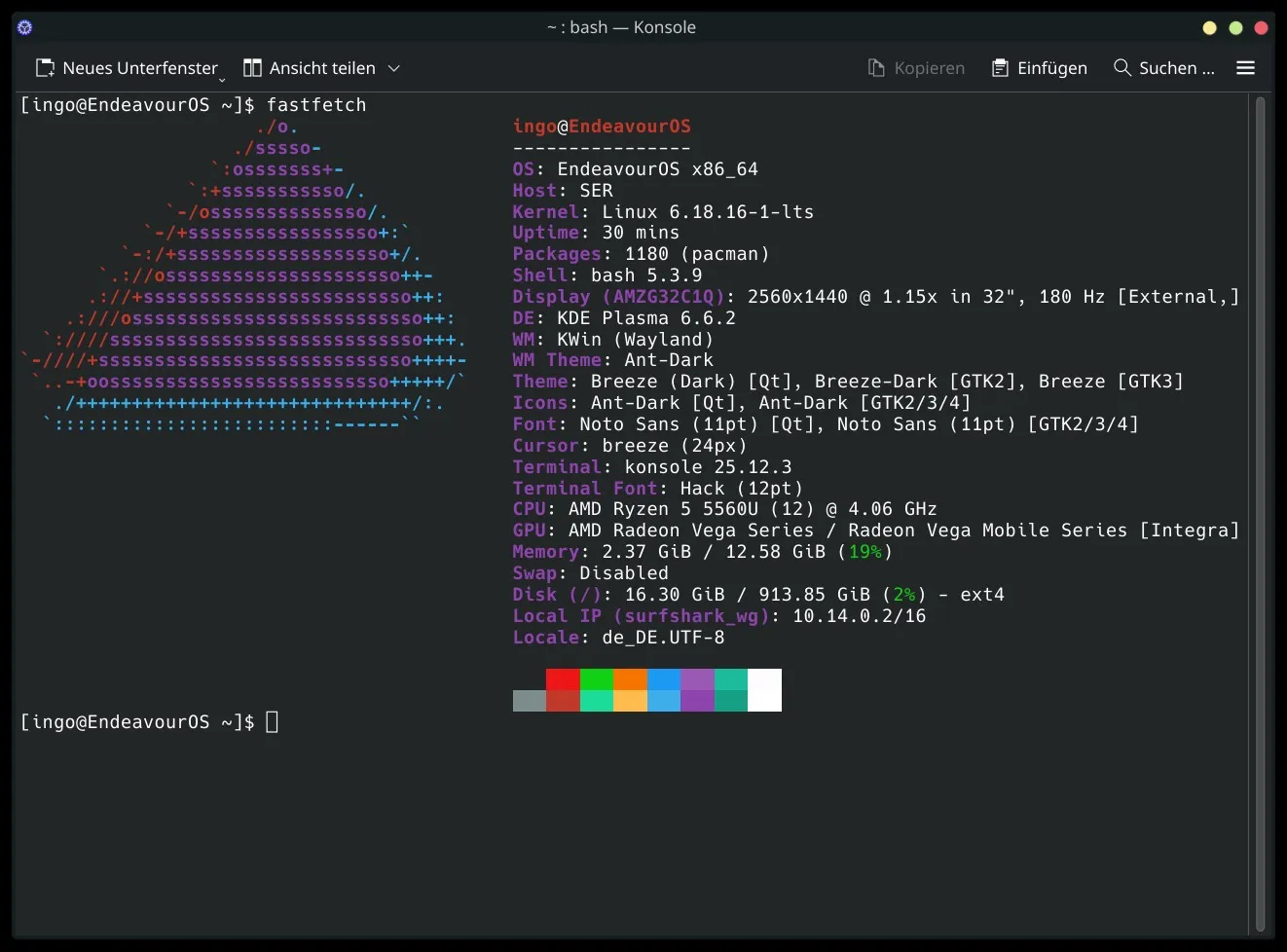This screenshot has width=1287, height=952.
Task: Minimize the window with the yellow button
Action: tap(1209, 28)
